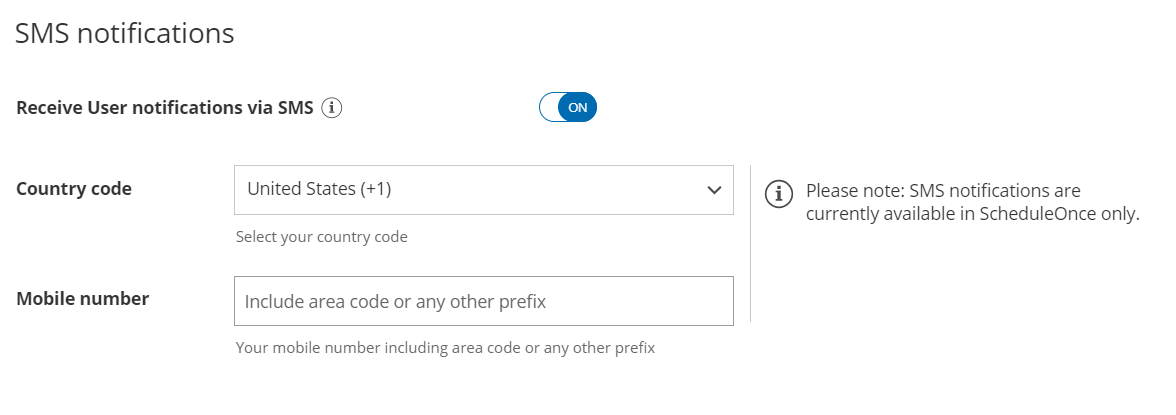
Task: Click the mobile number helper text below the input
Action: [445, 348]
